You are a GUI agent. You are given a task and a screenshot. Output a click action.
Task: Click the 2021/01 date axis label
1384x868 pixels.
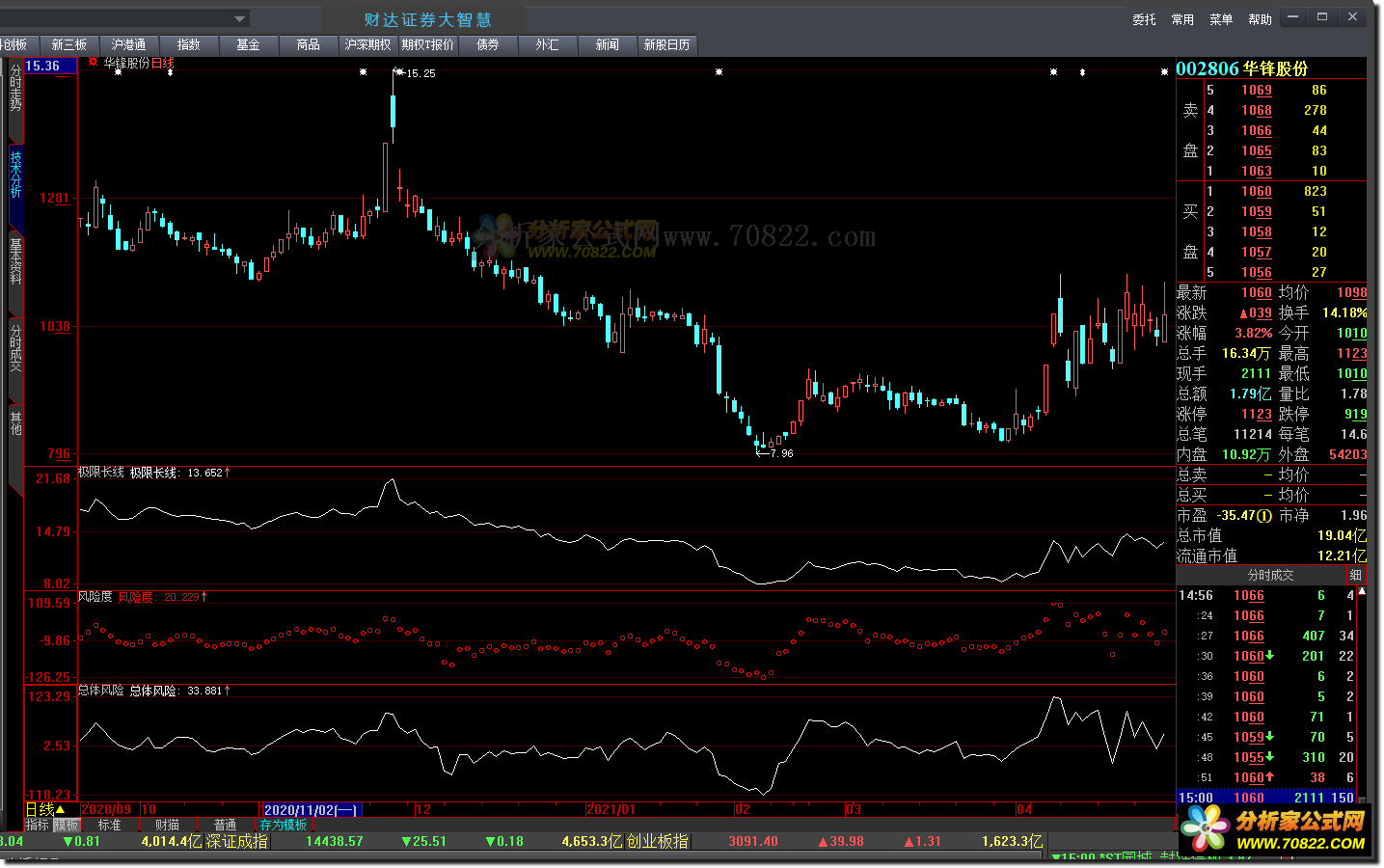tap(611, 809)
